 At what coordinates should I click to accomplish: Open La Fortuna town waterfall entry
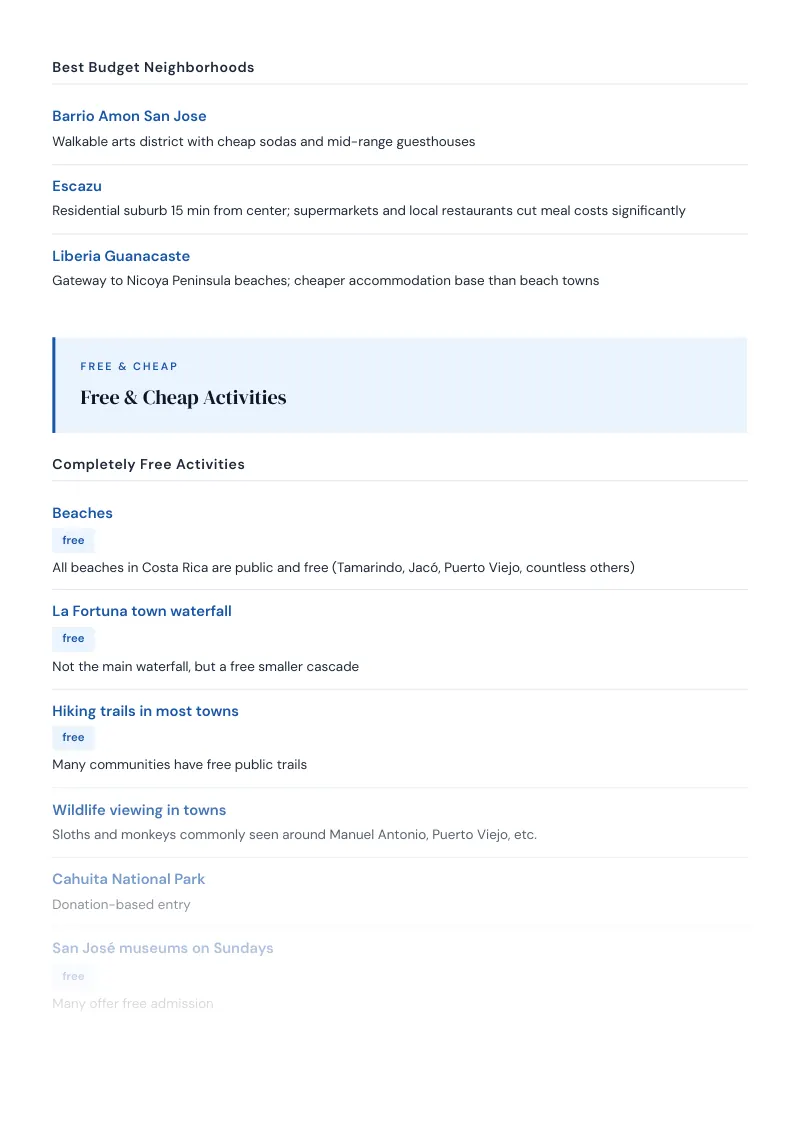[142, 611]
